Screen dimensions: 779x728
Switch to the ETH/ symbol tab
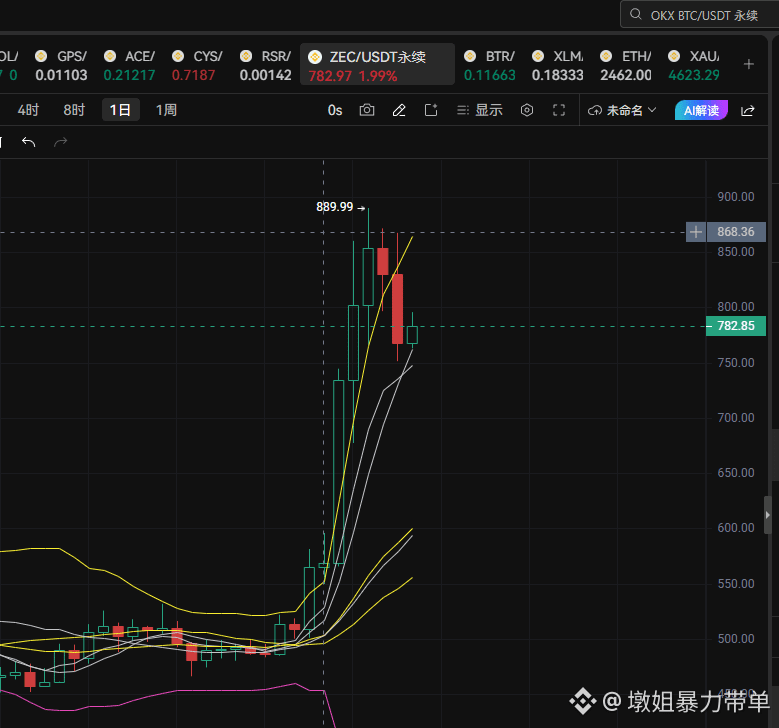tap(625, 65)
